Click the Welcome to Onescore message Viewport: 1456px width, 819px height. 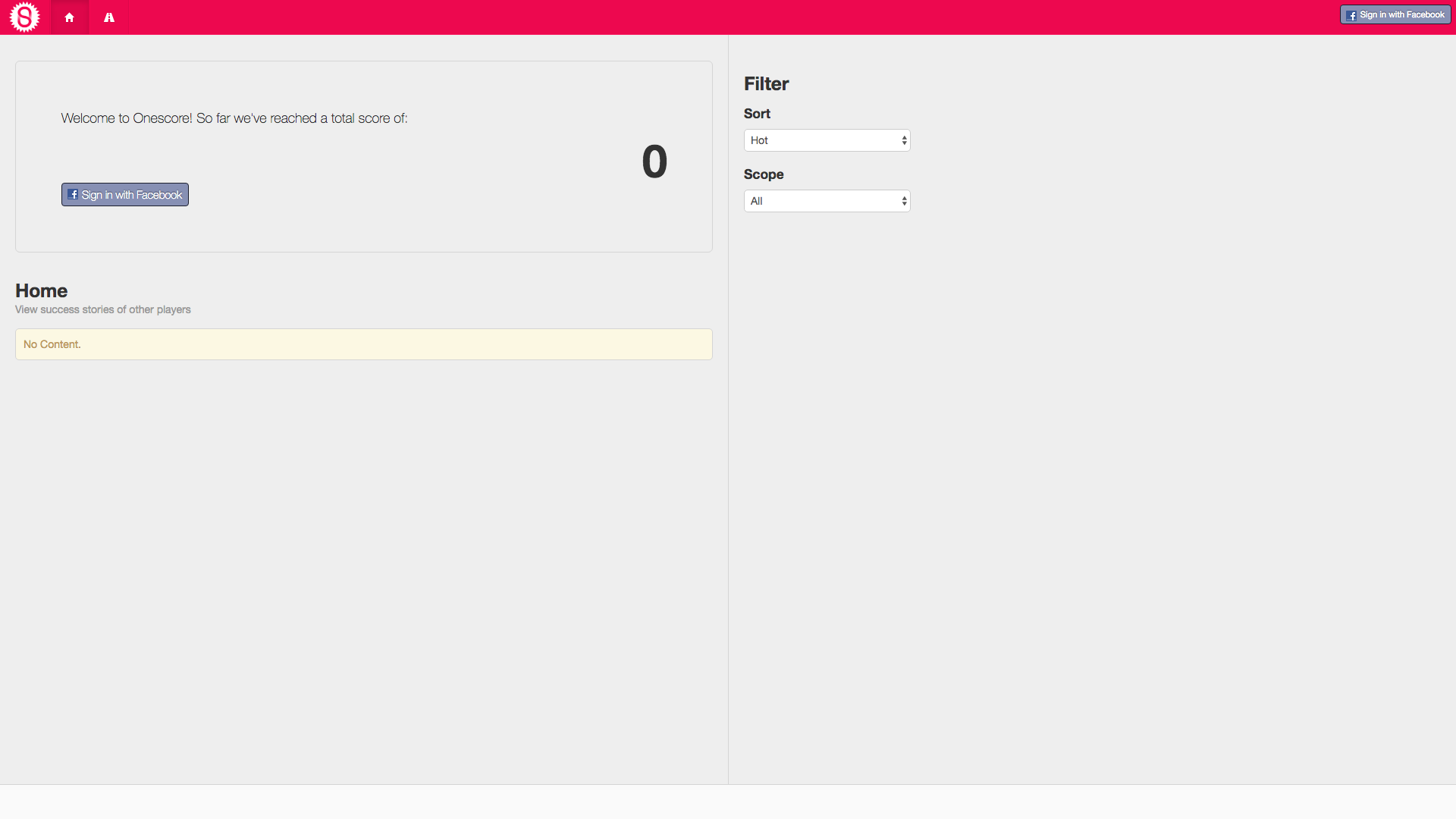234,118
